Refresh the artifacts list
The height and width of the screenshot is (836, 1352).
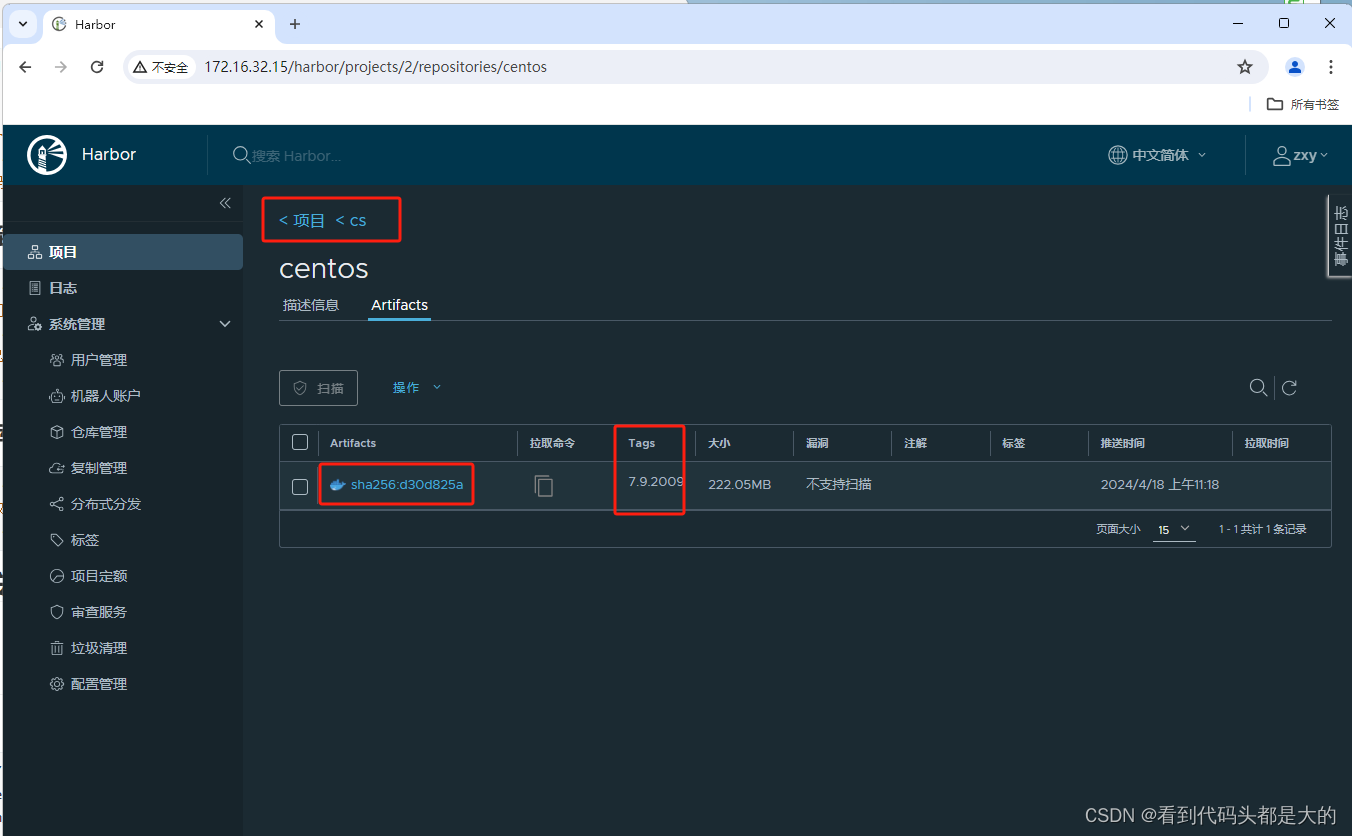pyautogui.click(x=1290, y=388)
